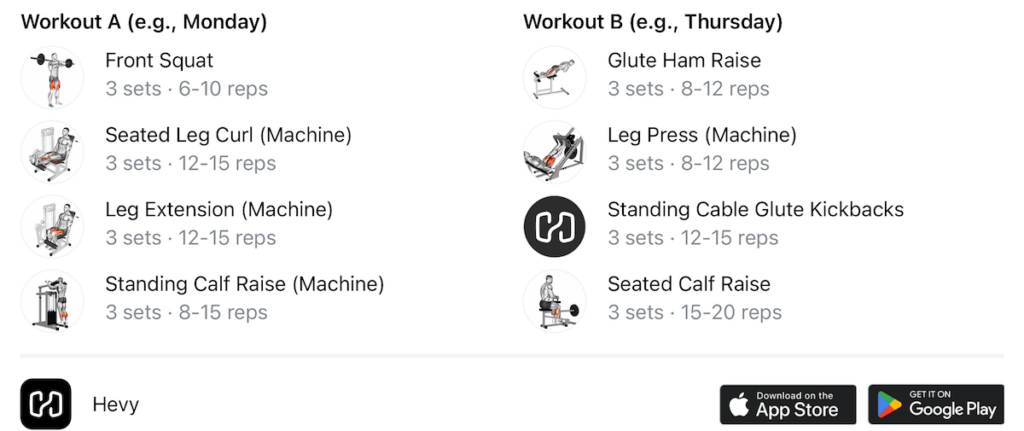The width and height of the screenshot is (1024, 431).
Task: Click the Glute Ham Raise exercise icon
Action: (554, 77)
